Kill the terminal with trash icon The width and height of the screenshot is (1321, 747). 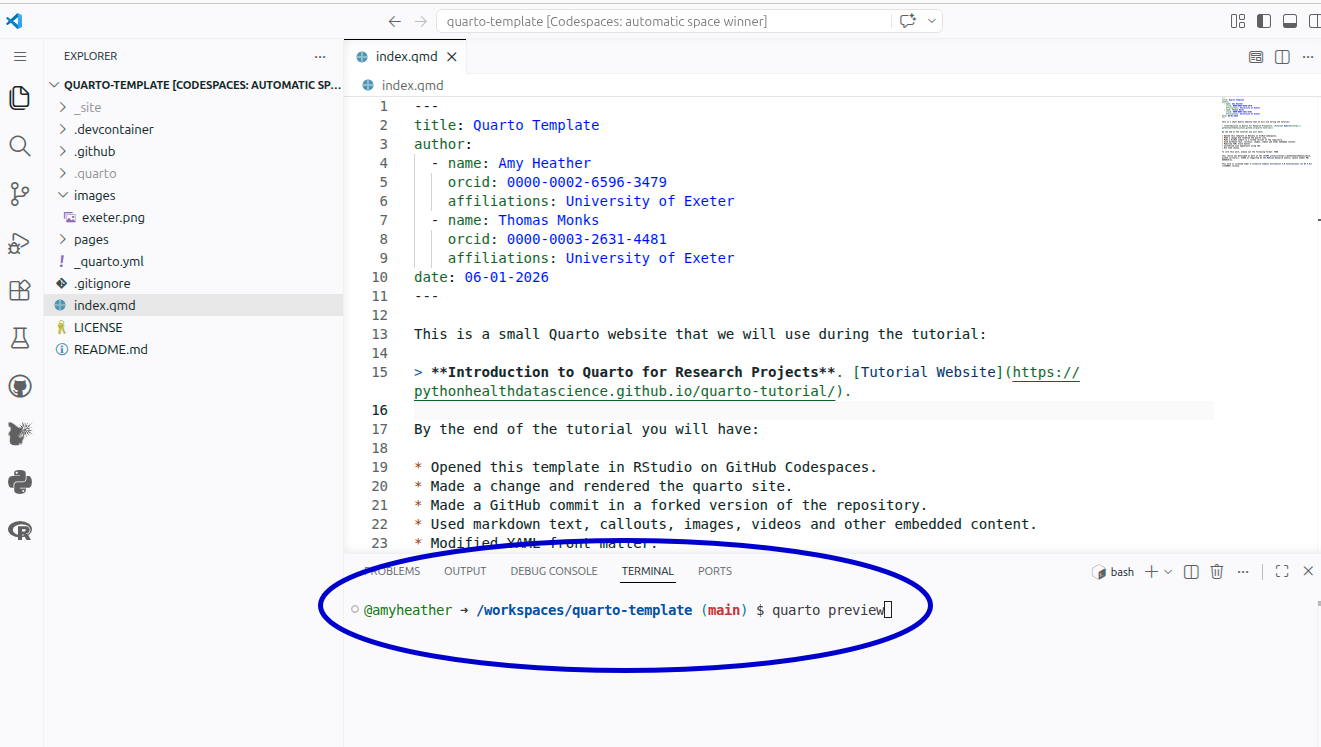click(x=1217, y=572)
